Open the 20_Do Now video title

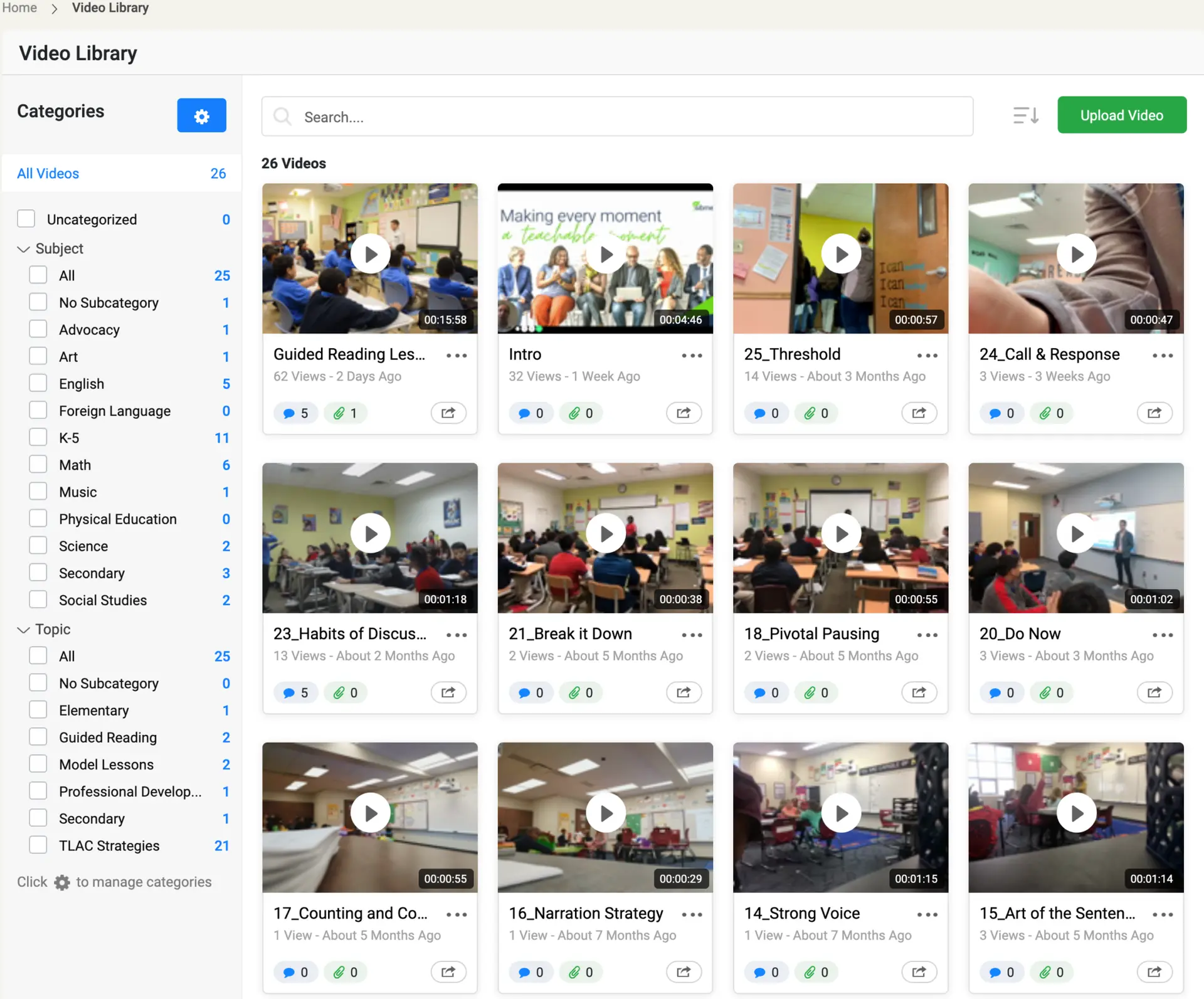click(1020, 634)
